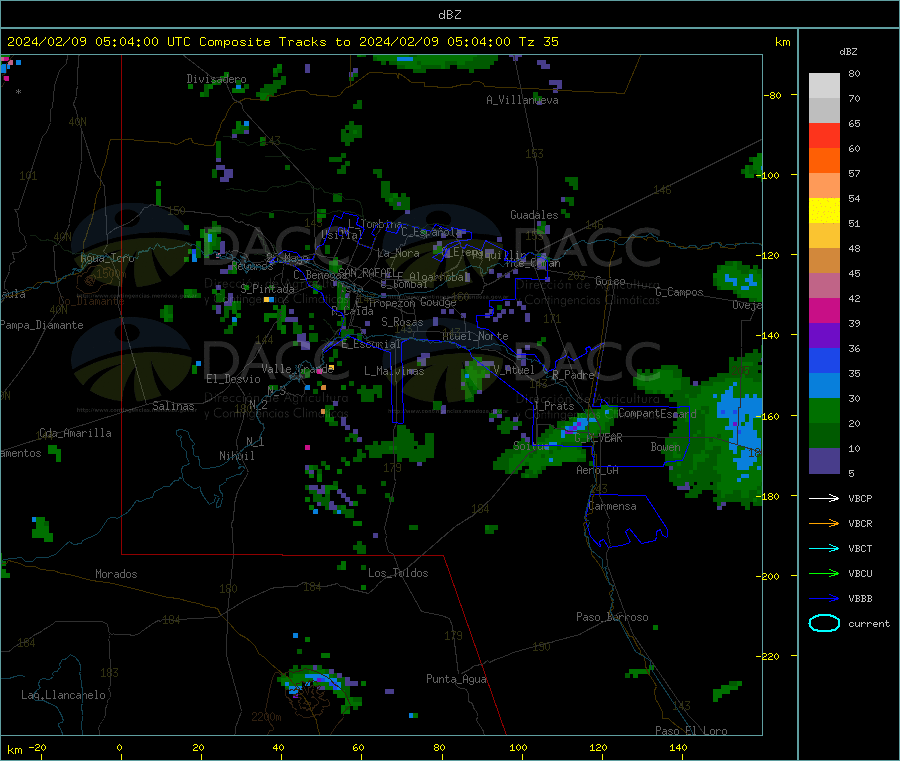
Task: Click the Morados map label
Action: (x=116, y=574)
